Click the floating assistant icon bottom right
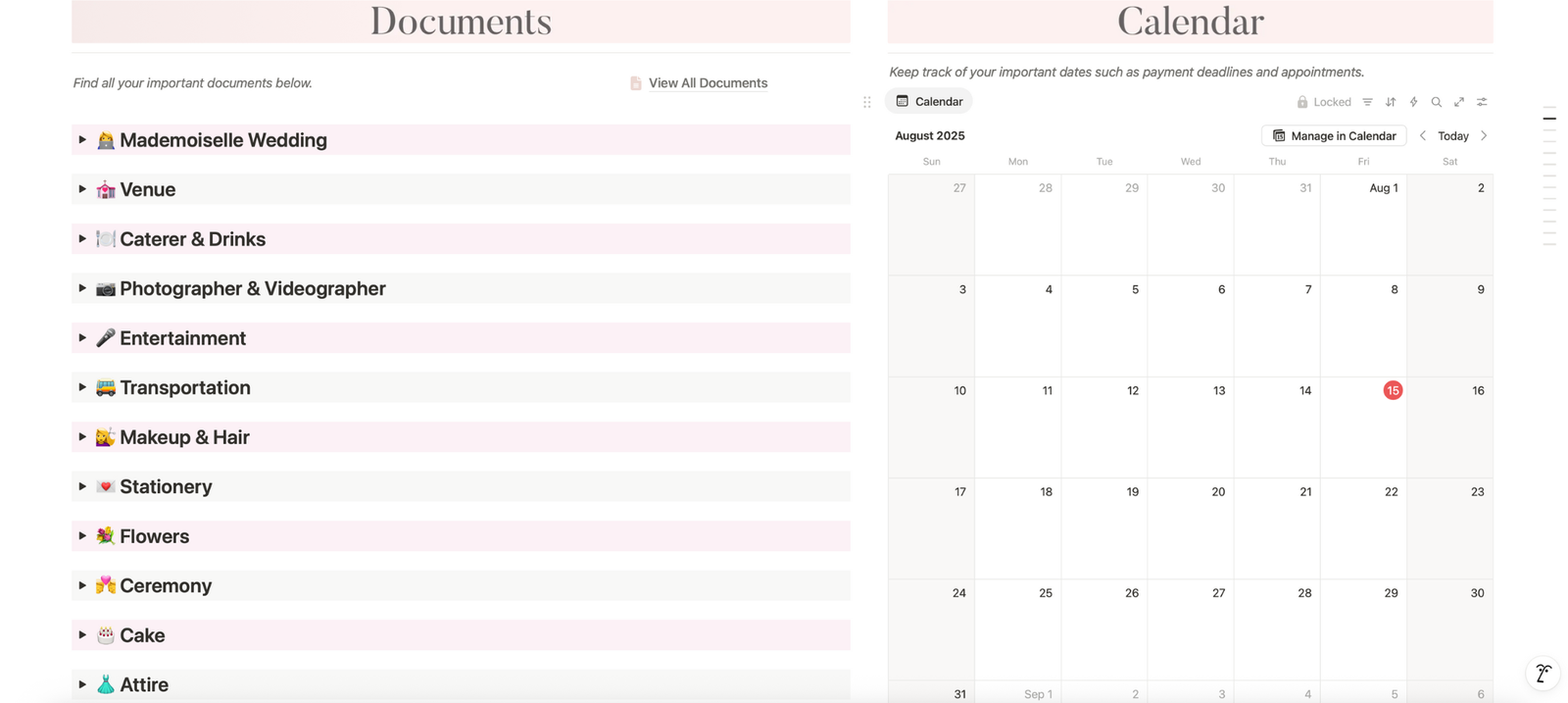 (1543, 673)
